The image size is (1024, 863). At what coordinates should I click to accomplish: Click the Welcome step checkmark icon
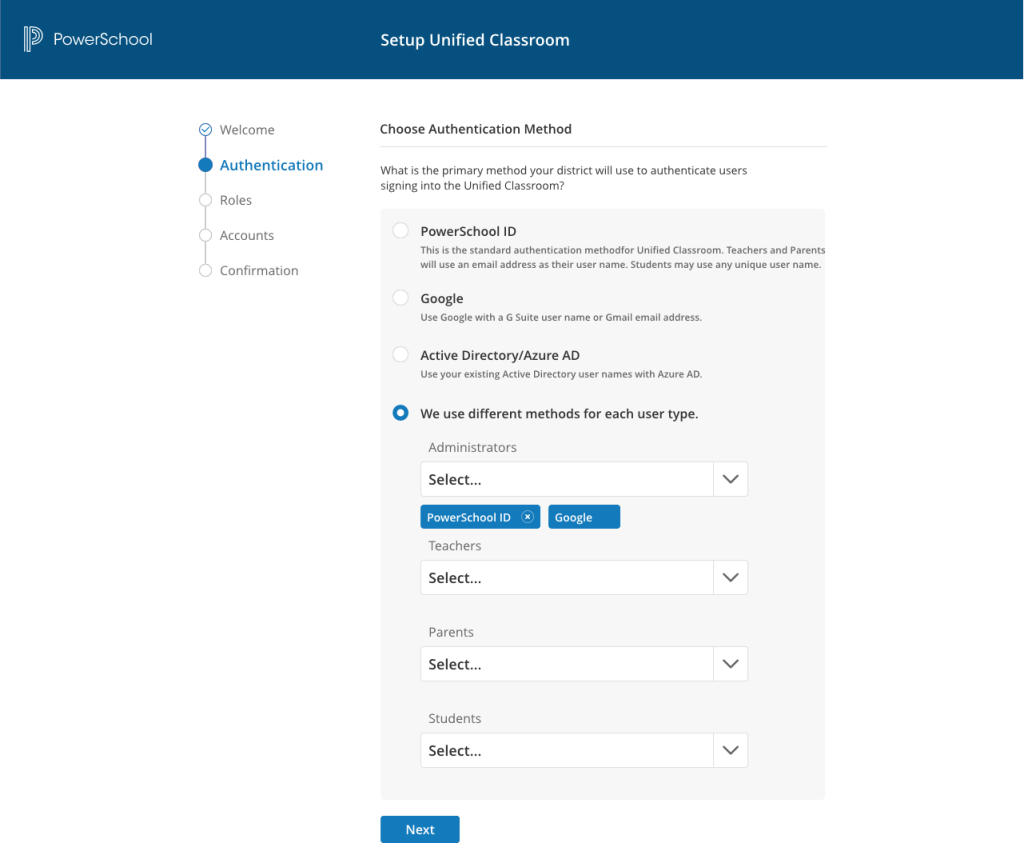coord(205,130)
